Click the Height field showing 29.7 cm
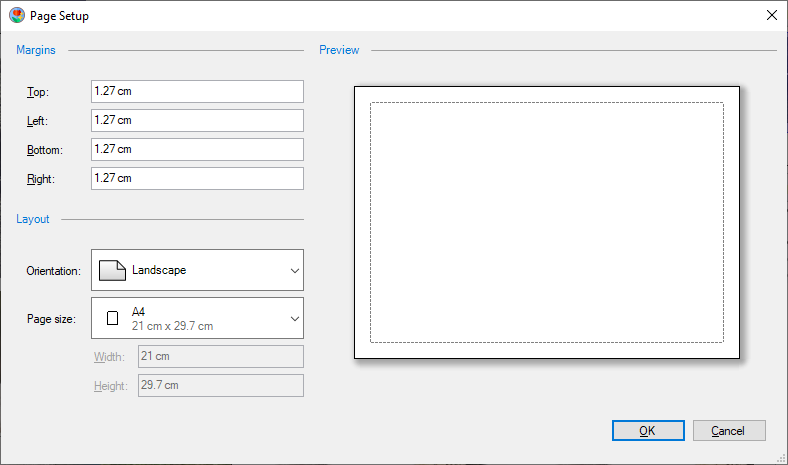Viewport: 788px width, 465px height. tap(219, 385)
